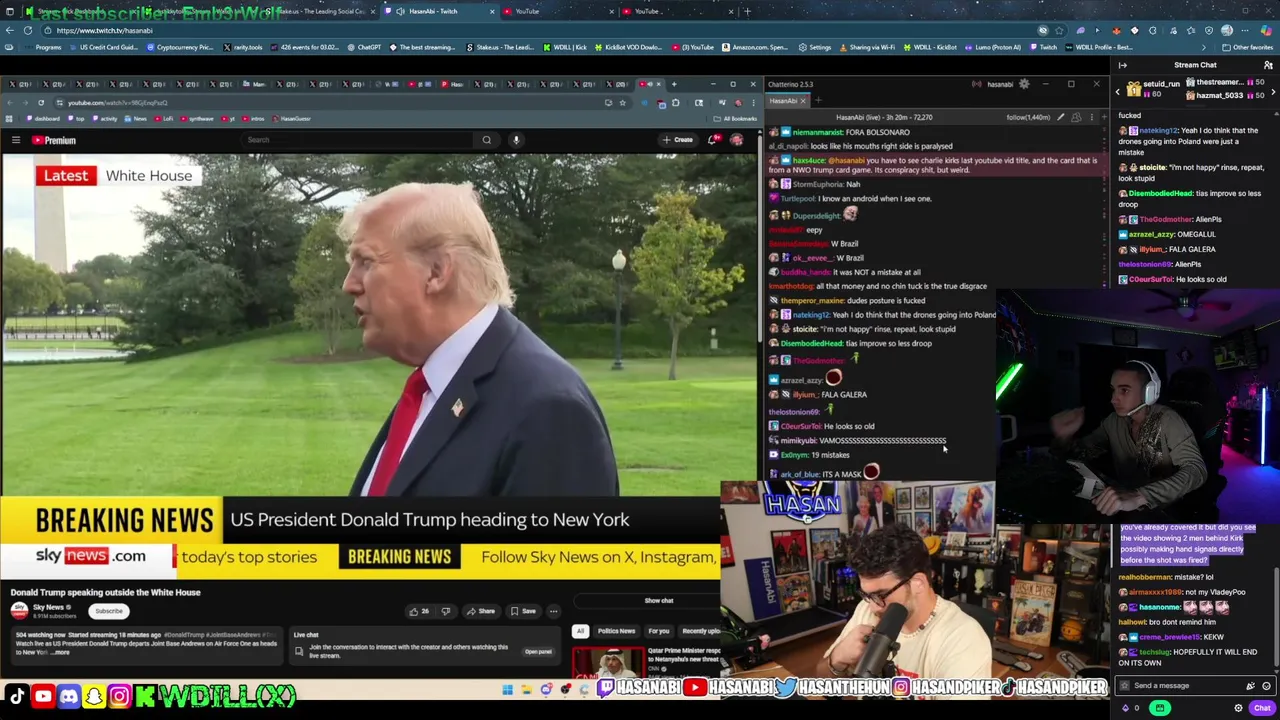Select the For you filter chip
The width and height of the screenshot is (1280, 720).
pos(658,631)
